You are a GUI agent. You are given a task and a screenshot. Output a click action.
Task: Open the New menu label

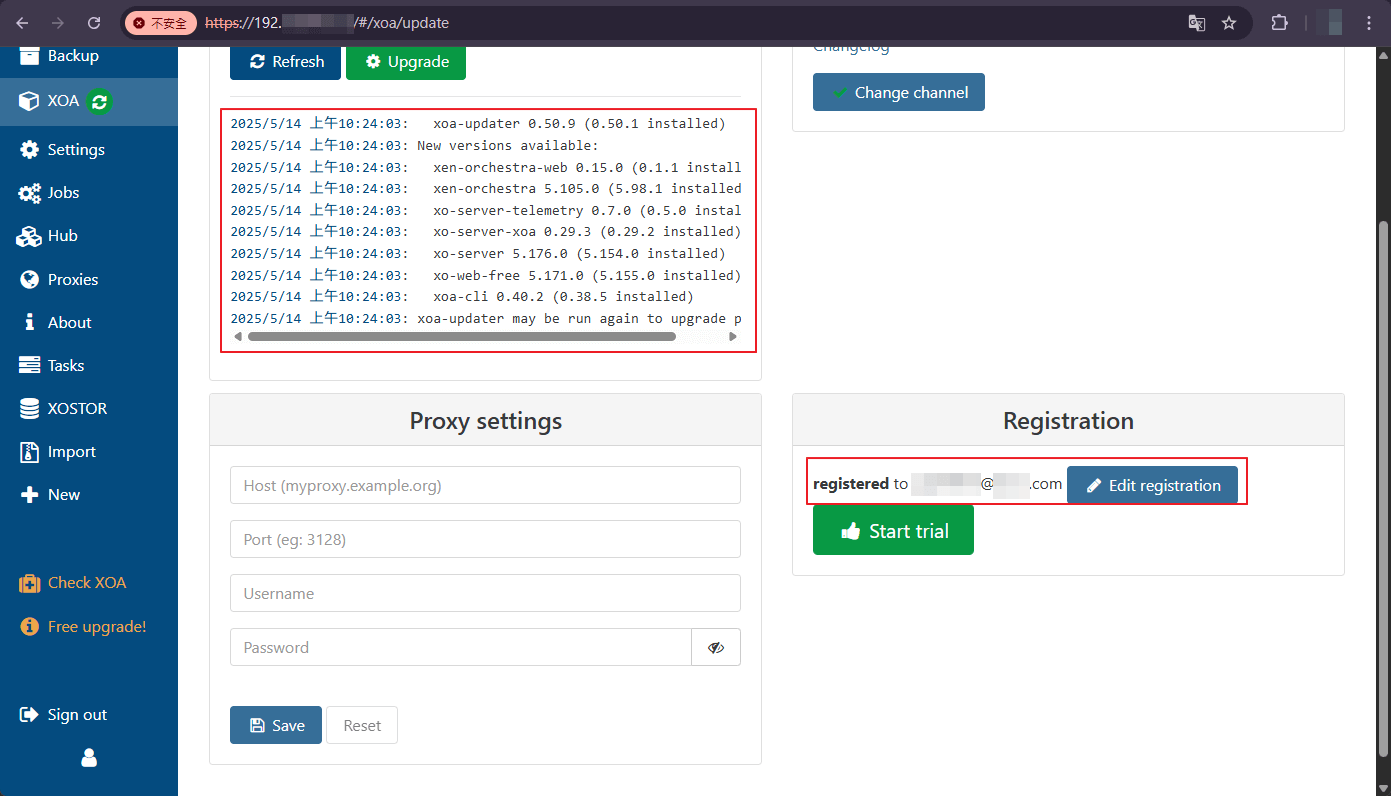pyautogui.click(x=64, y=494)
